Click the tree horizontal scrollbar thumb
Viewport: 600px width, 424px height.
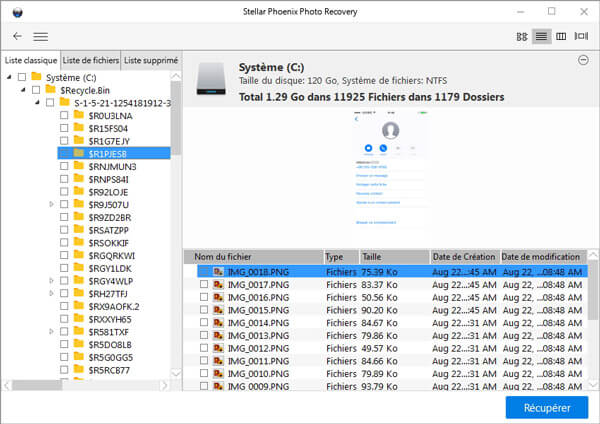click(37, 385)
